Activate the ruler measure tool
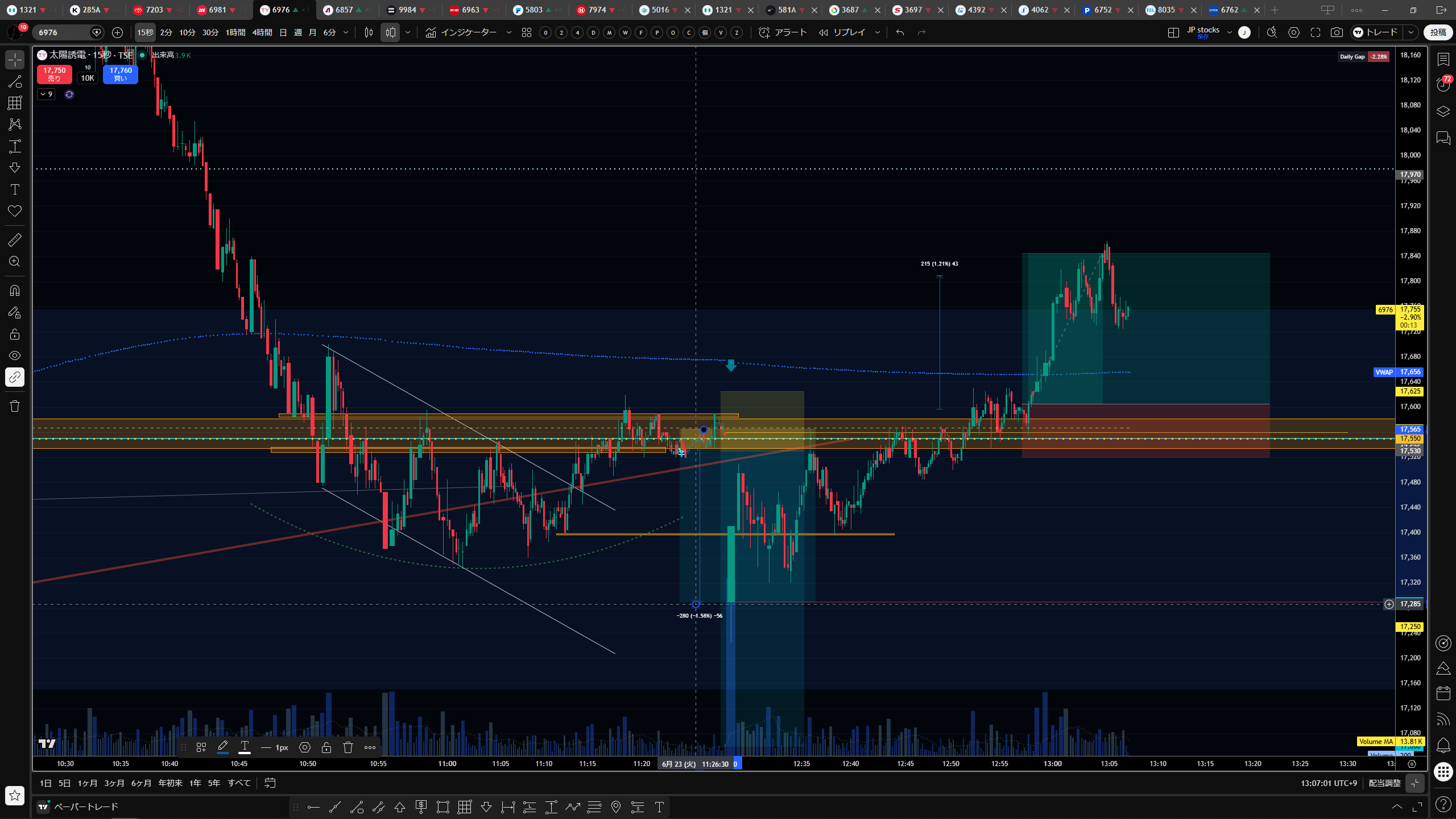 point(15,240)
